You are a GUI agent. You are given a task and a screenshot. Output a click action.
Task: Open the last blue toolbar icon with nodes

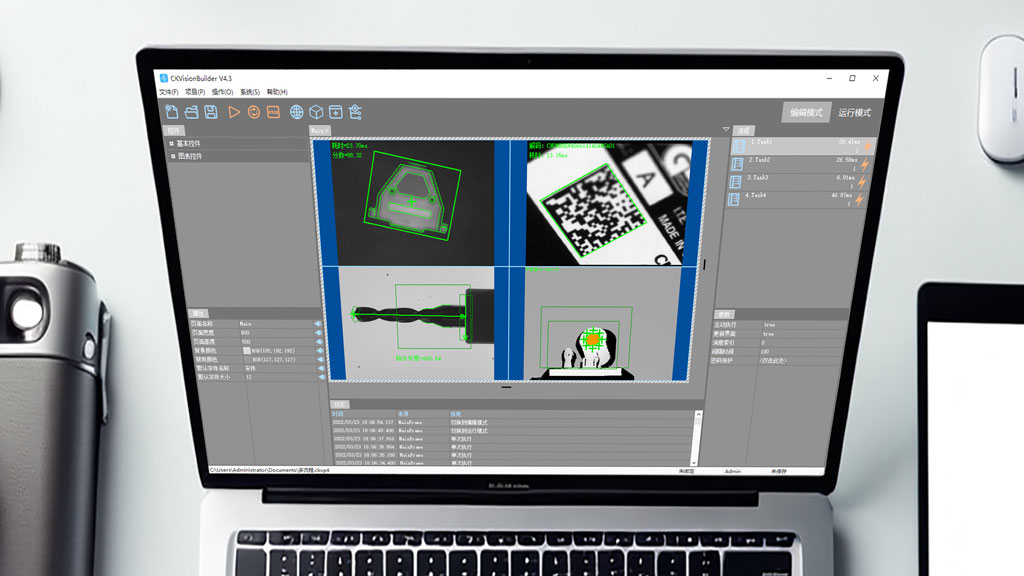coord(355,112)
